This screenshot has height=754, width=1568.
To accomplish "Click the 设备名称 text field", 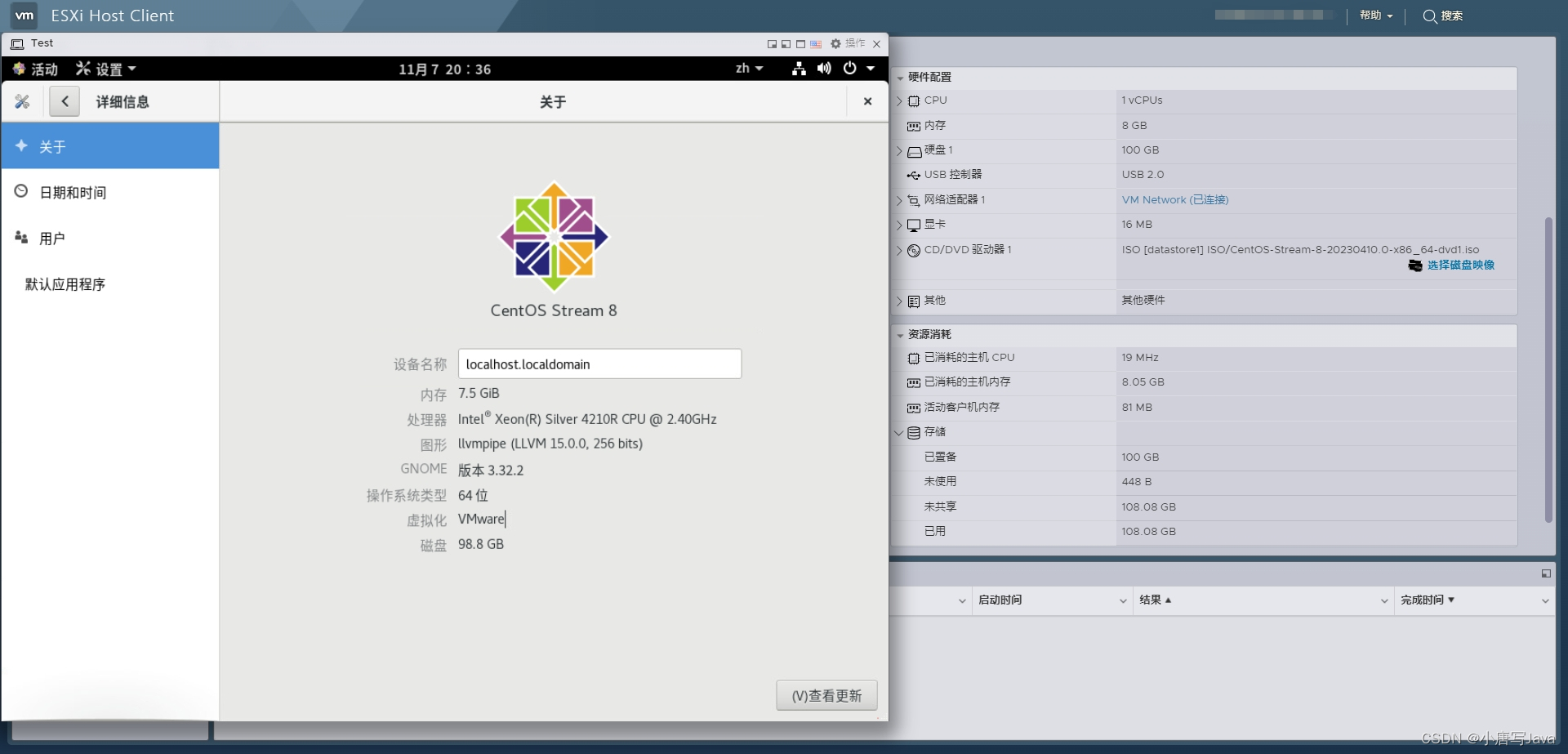I will pos(599,364).
